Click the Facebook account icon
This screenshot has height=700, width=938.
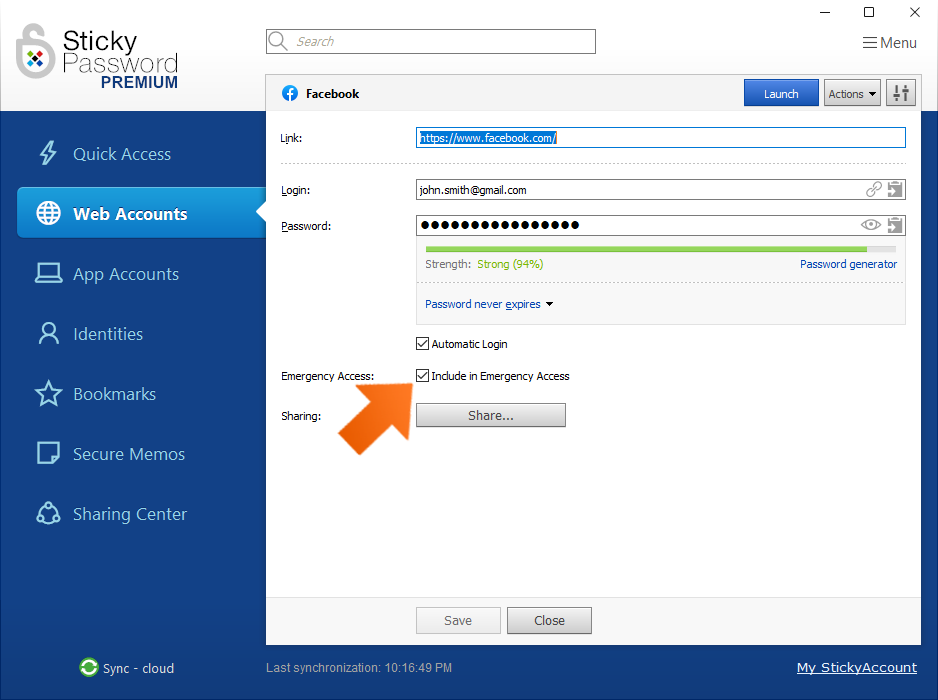tap(290, 93)
